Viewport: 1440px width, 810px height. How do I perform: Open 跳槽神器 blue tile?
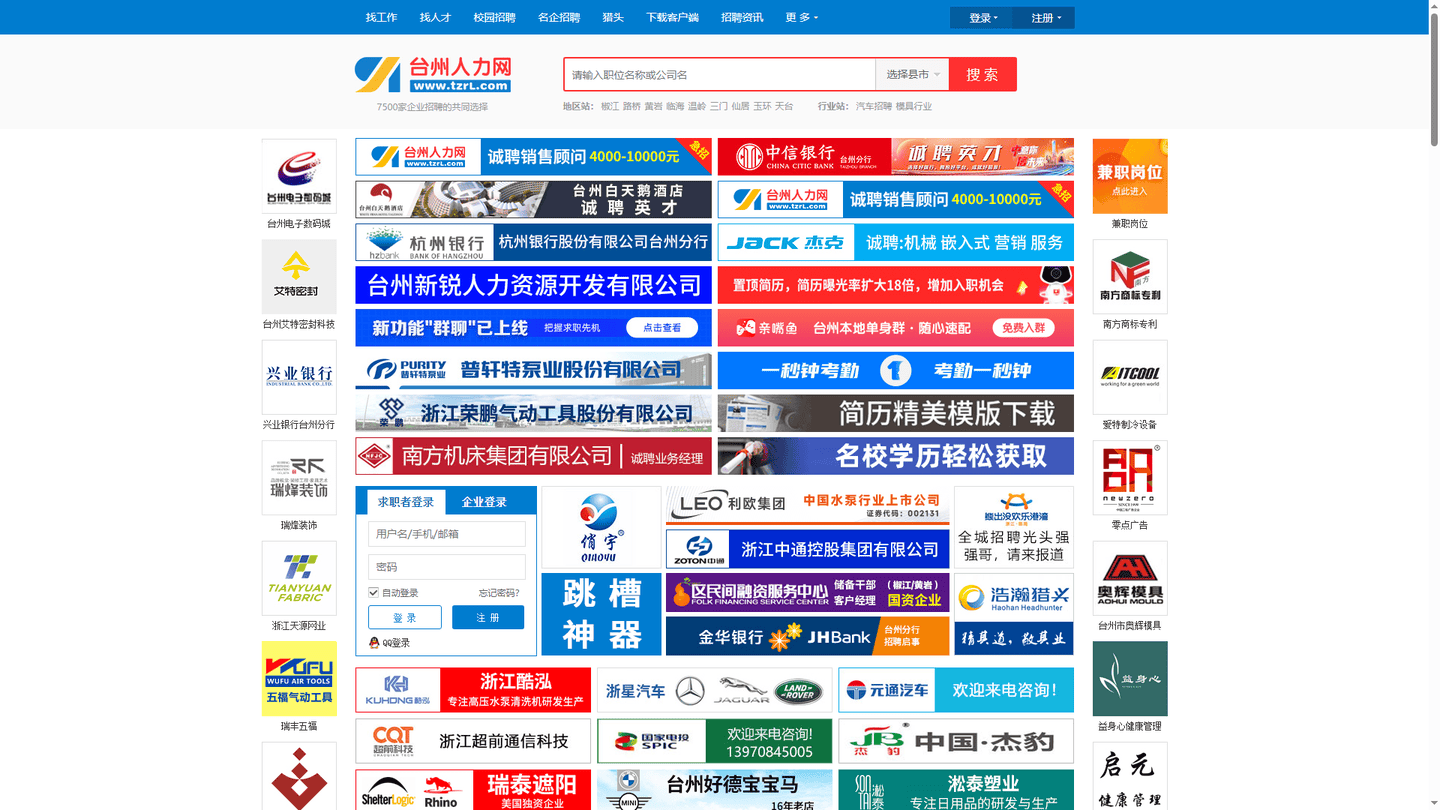point(601,614)
